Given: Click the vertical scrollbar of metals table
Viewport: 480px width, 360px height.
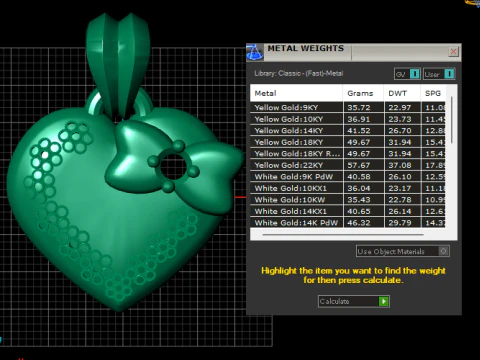Looking at the screenshot, I should coord(452,120).
